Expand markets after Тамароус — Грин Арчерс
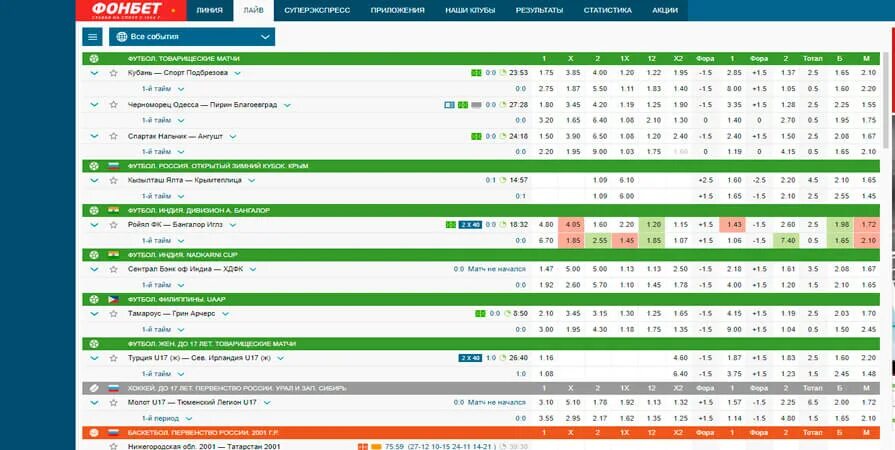Screen dimensions: 895x450 click(225, 314)
